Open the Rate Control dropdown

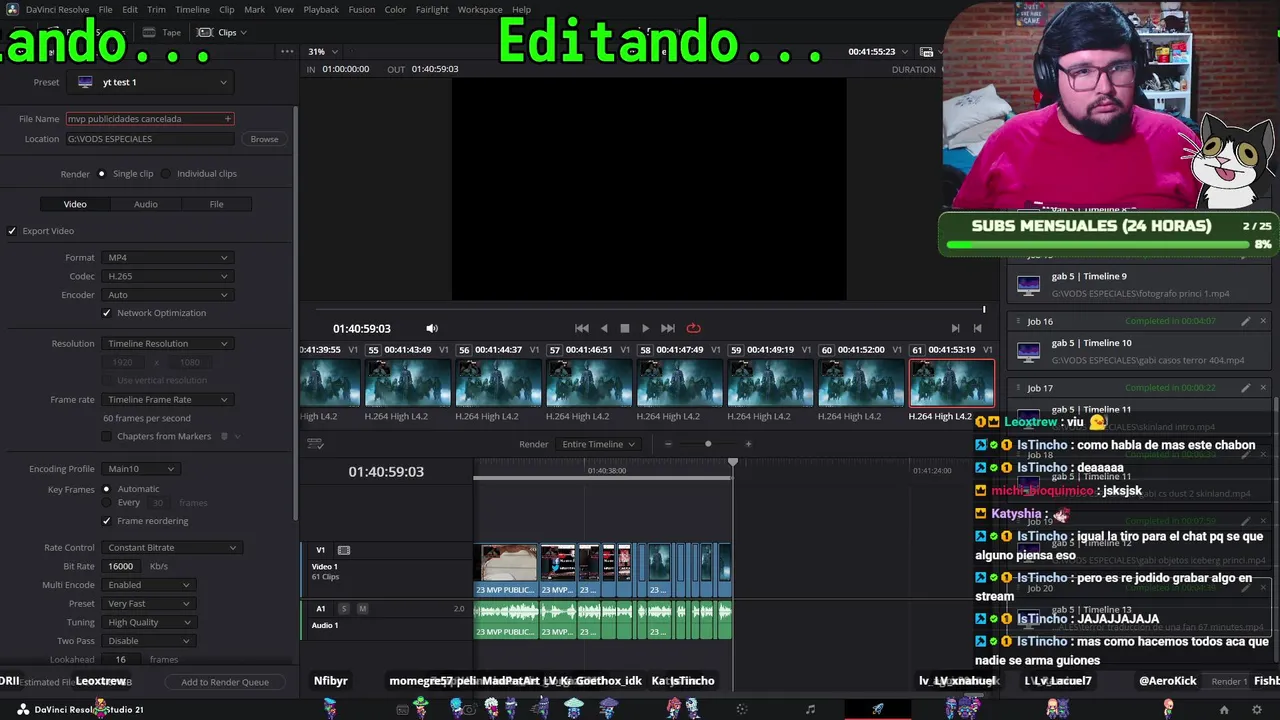171,548
